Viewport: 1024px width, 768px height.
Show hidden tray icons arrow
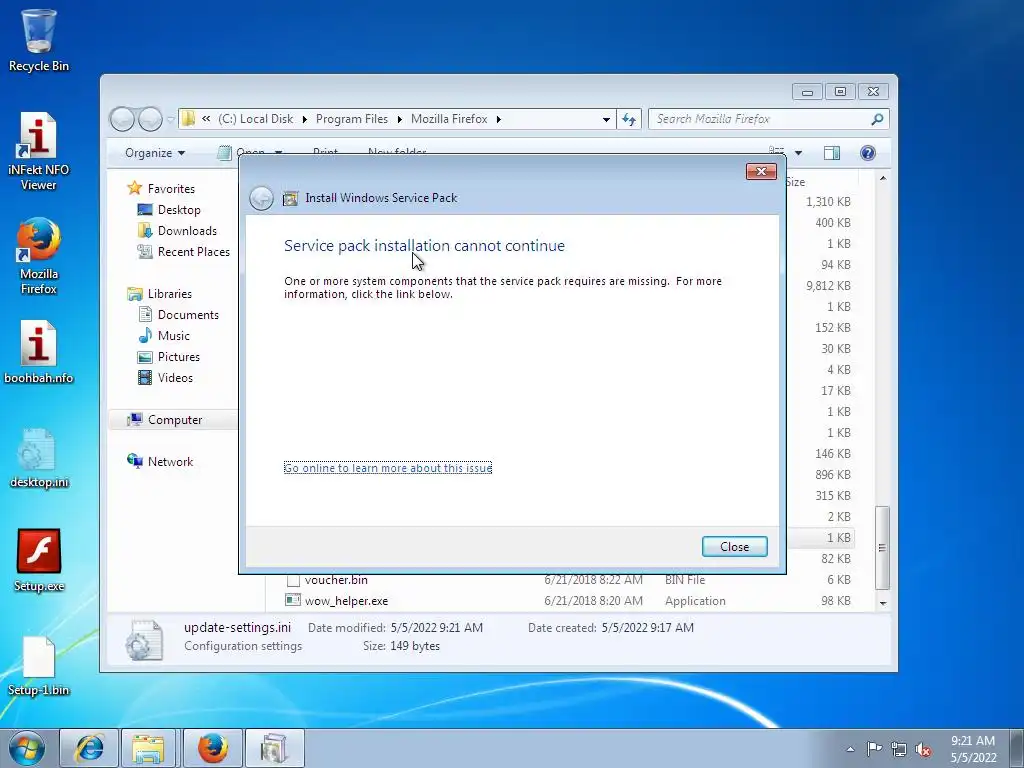(850, 749)
